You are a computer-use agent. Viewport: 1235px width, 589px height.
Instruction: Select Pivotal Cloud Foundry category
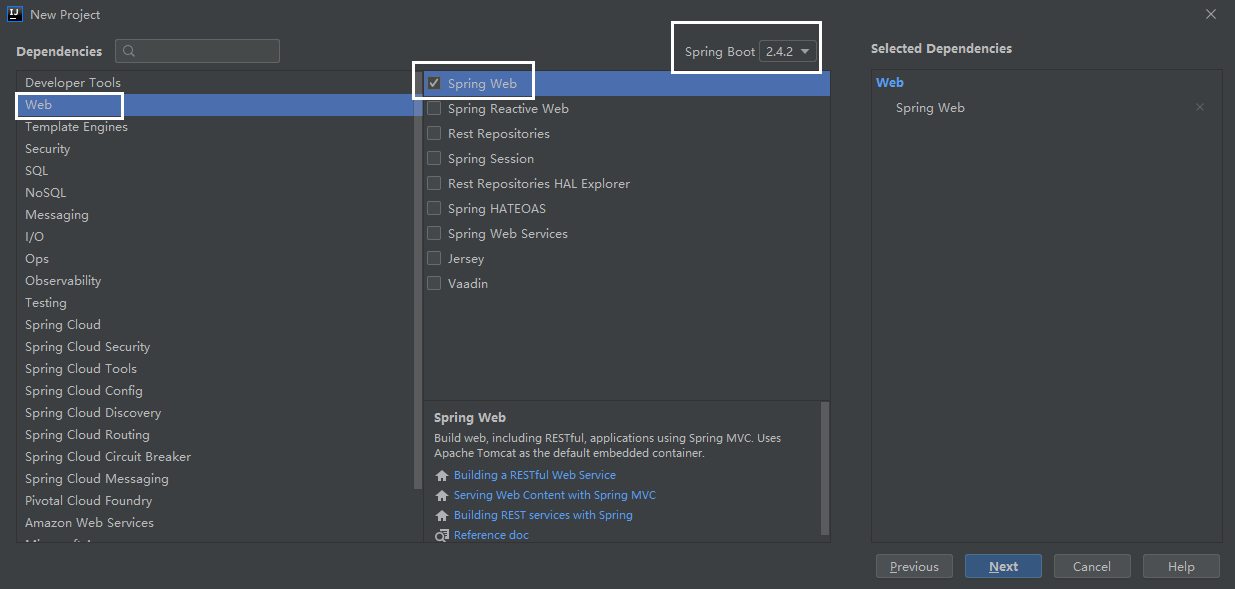215,501
